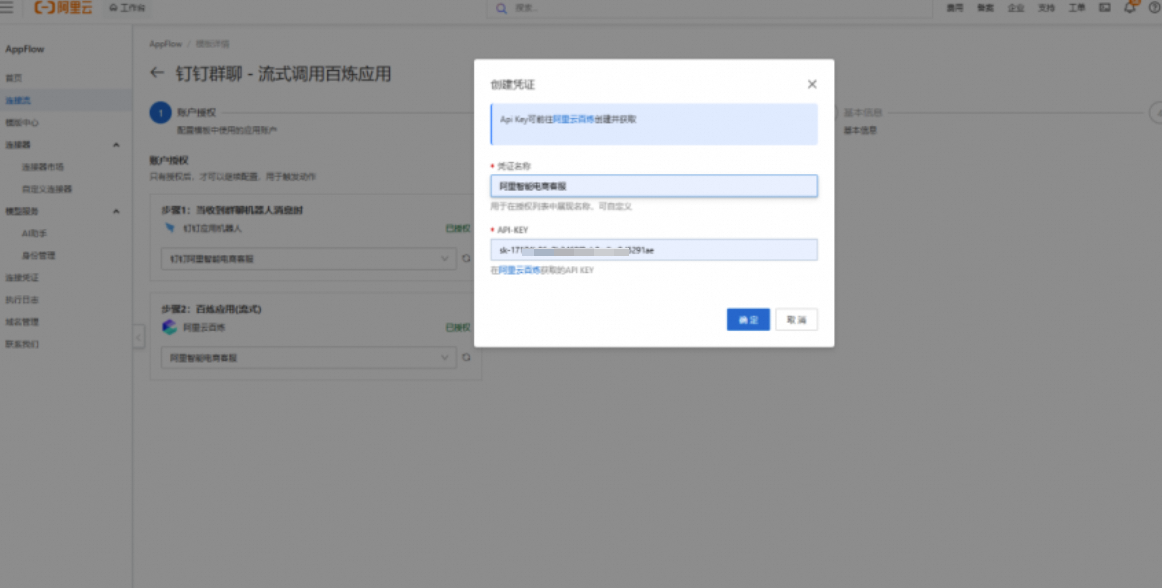1162x588 pixels.
Task: Click the 凭证名称 input field
Action: 654,186
